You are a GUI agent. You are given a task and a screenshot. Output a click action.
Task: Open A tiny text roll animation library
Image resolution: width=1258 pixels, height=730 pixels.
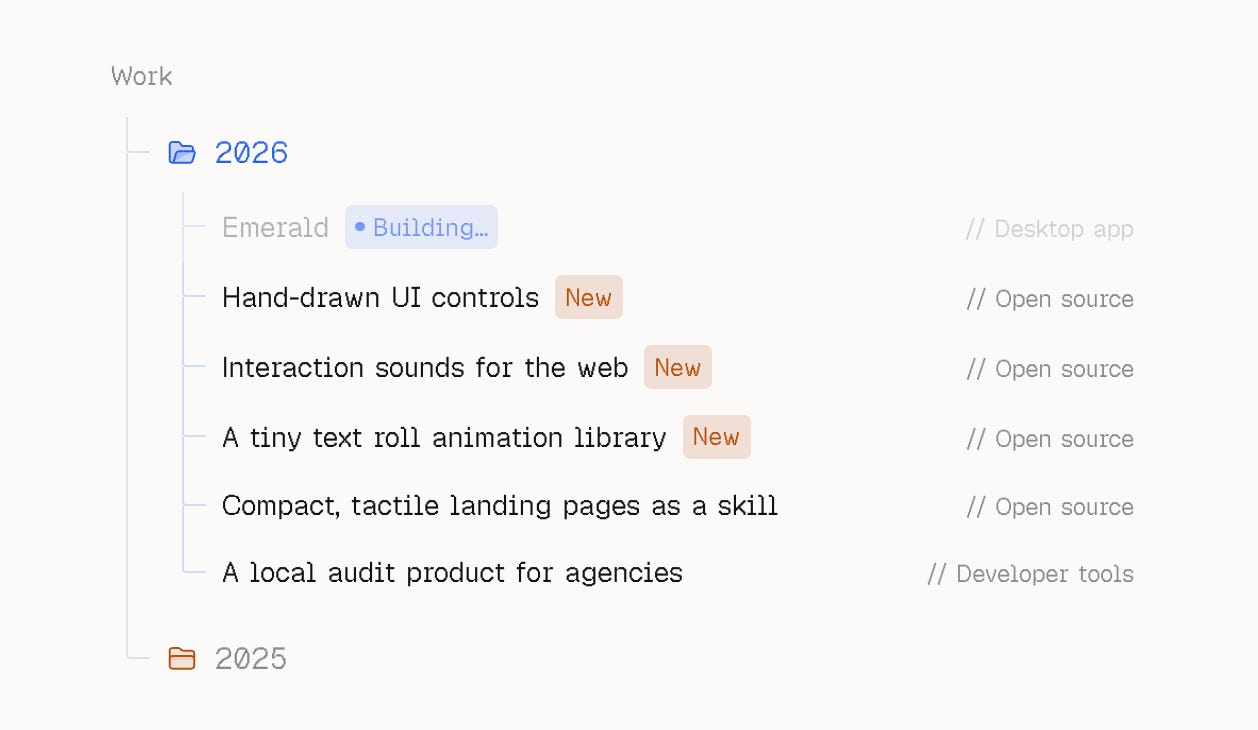(444, 438)
